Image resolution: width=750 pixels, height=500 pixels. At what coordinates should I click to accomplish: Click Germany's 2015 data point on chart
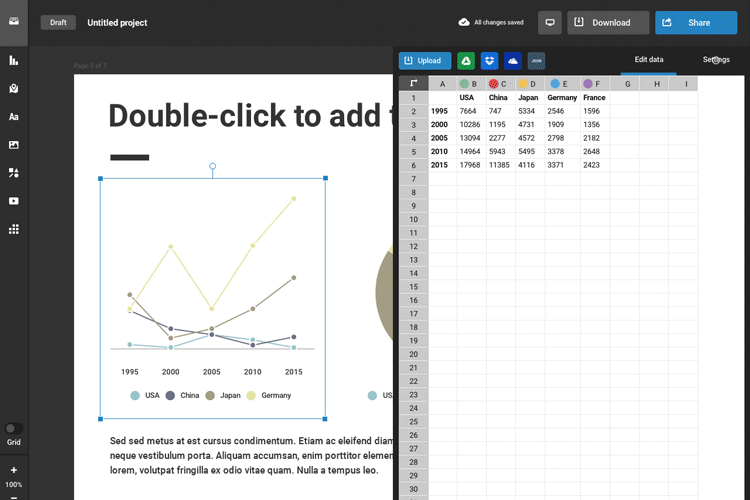pos(294,199)
